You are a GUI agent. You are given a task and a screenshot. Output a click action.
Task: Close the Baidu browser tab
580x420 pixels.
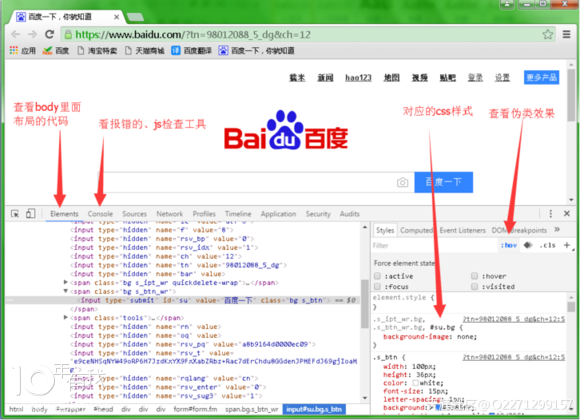(116, 17)
